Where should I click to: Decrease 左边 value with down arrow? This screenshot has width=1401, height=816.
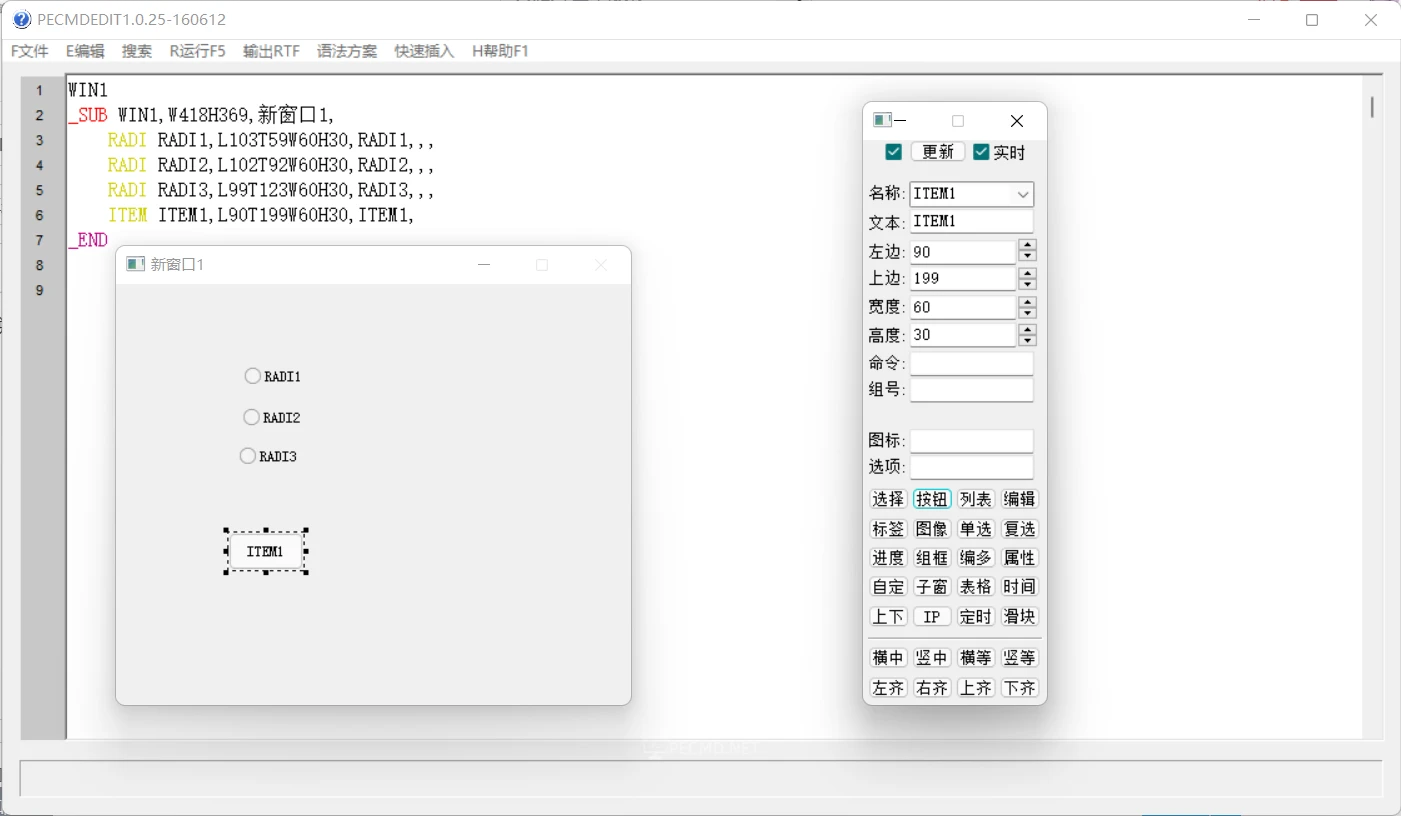point(1027,257)
